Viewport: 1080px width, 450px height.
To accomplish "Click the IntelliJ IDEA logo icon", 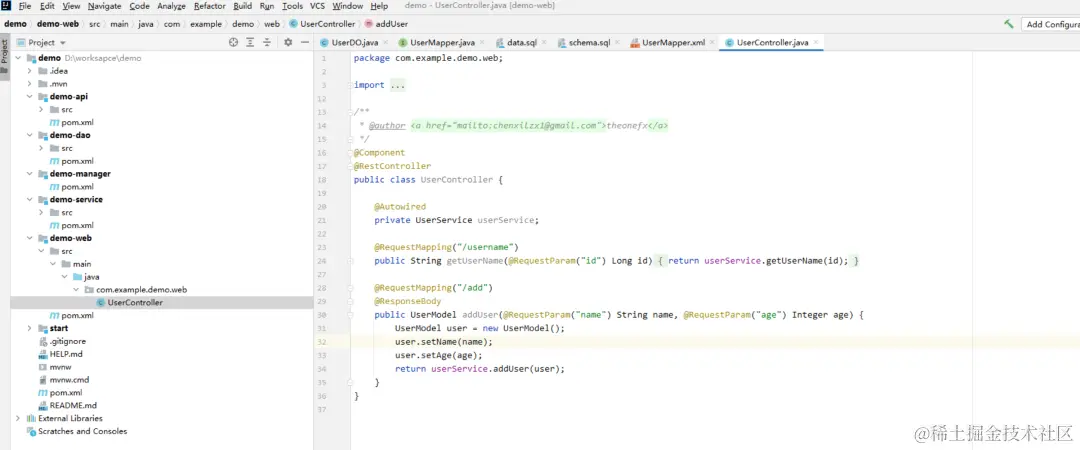I will (6, 6).
